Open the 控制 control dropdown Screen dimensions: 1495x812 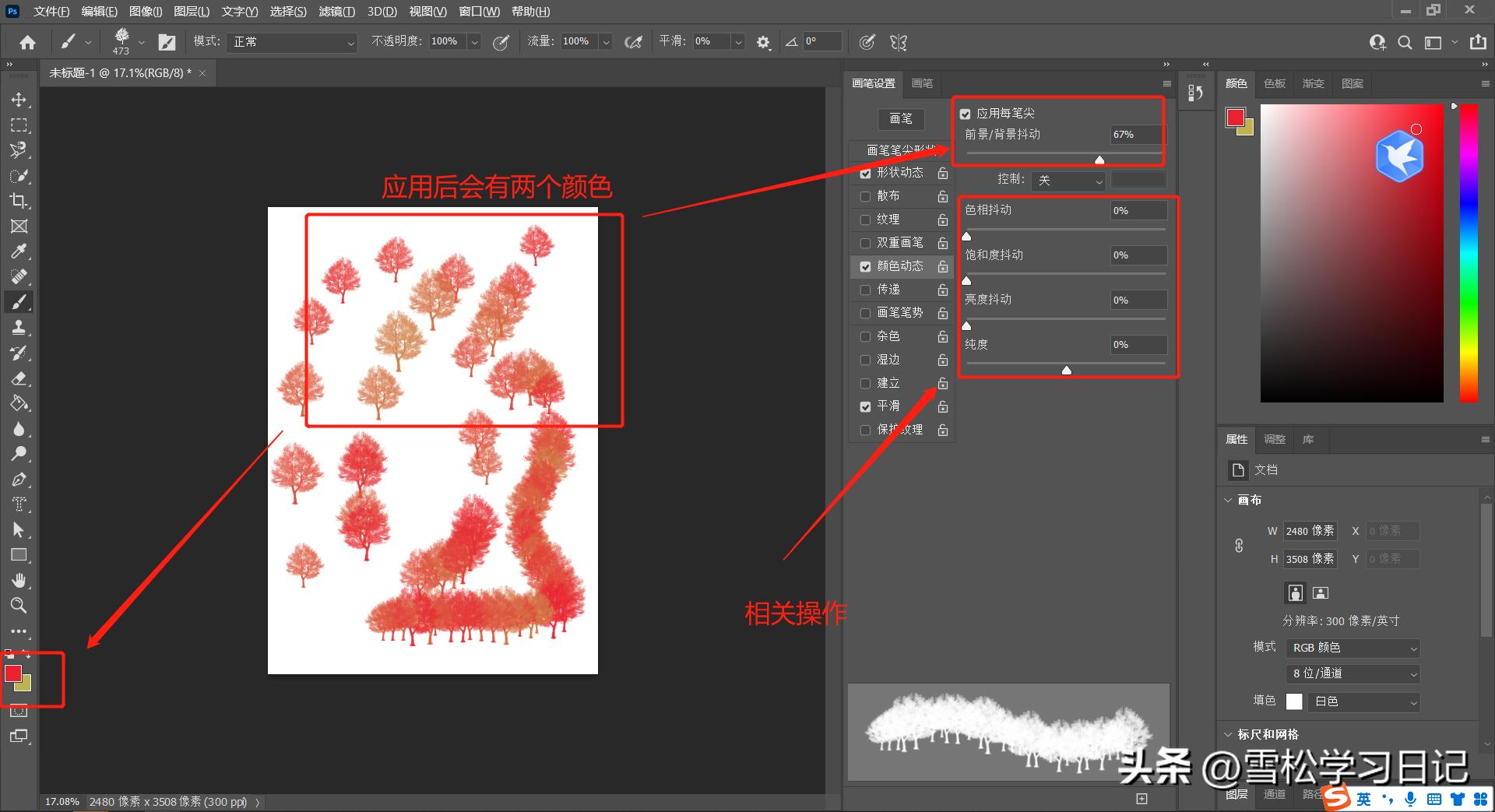coord(1068,181)
